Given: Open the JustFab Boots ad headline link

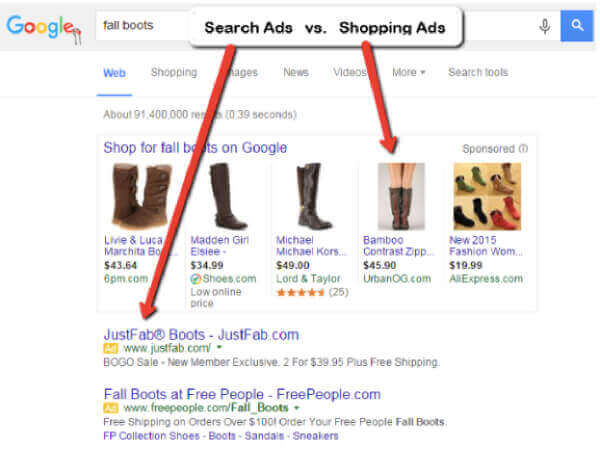Looking at the screenshot, I should pyautogui.click(x=201, y=335).
